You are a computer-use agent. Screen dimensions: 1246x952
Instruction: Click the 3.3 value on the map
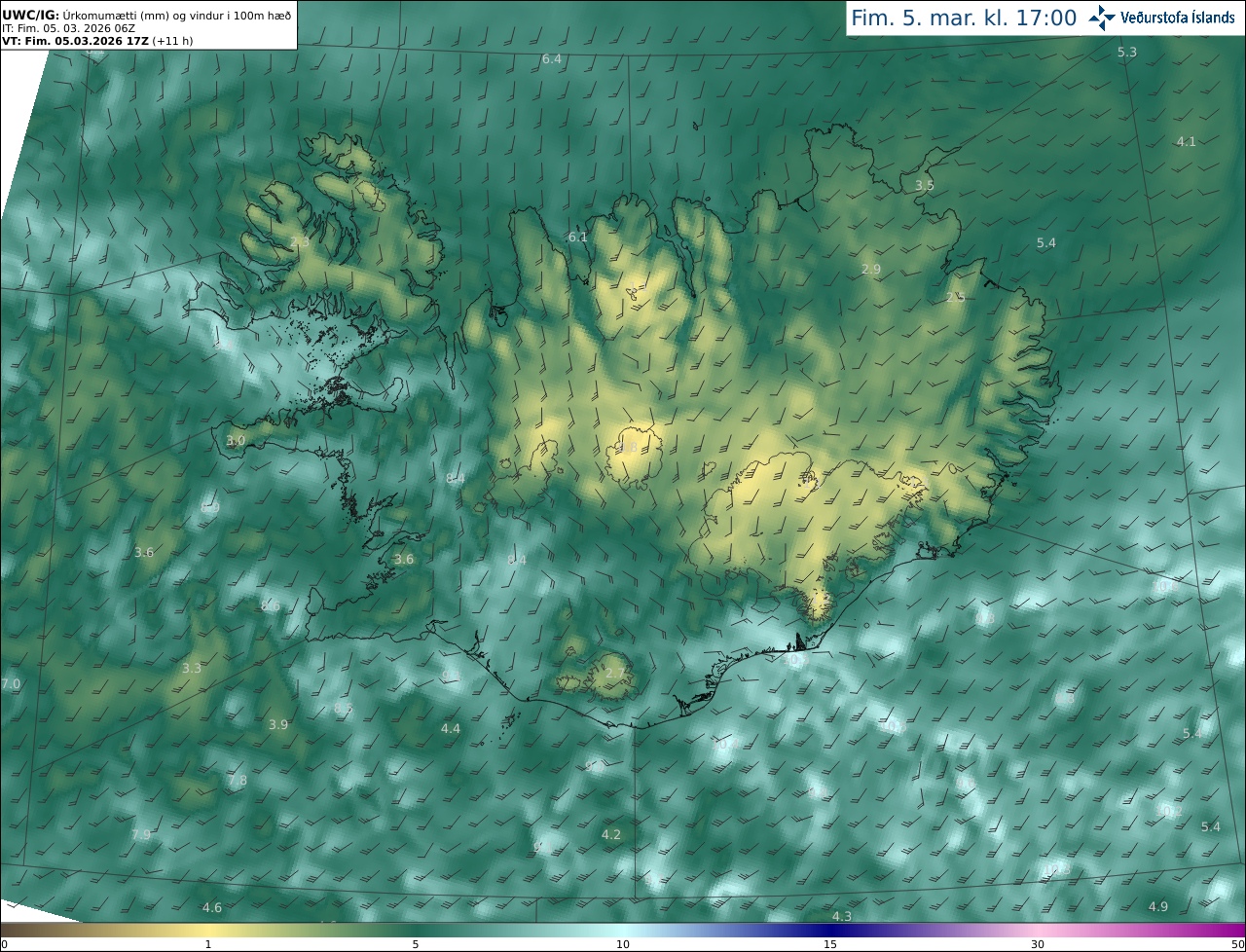(192, 668)
